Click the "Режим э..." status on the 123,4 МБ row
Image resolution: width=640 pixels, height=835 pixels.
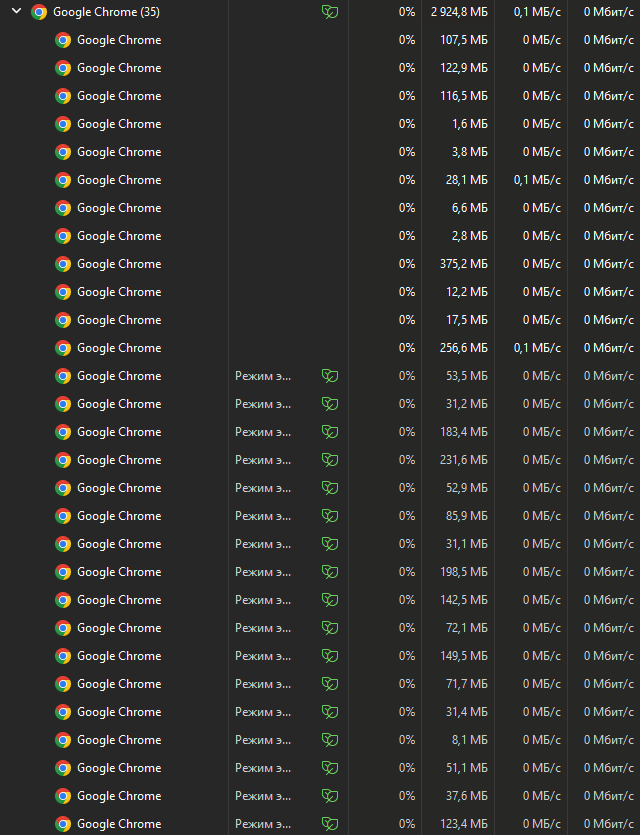(x=263, y=824)
